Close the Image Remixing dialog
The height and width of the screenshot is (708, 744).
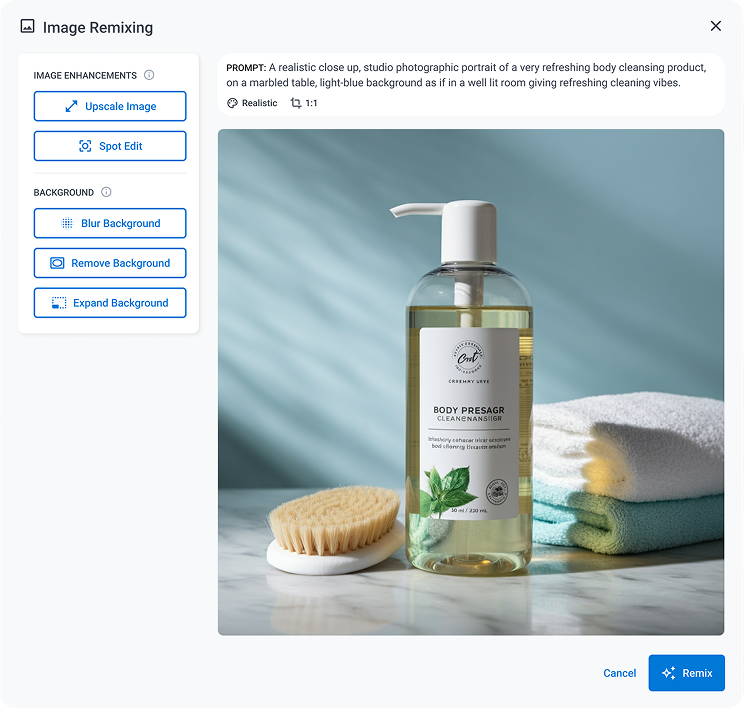coord(715,26)
